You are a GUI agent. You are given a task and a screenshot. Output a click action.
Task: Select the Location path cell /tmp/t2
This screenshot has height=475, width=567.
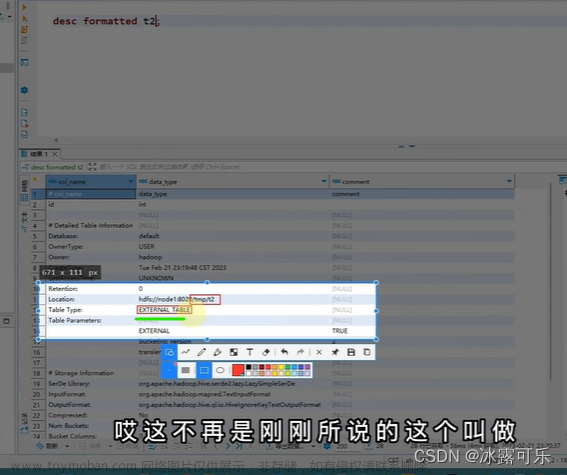click(233, 299)
